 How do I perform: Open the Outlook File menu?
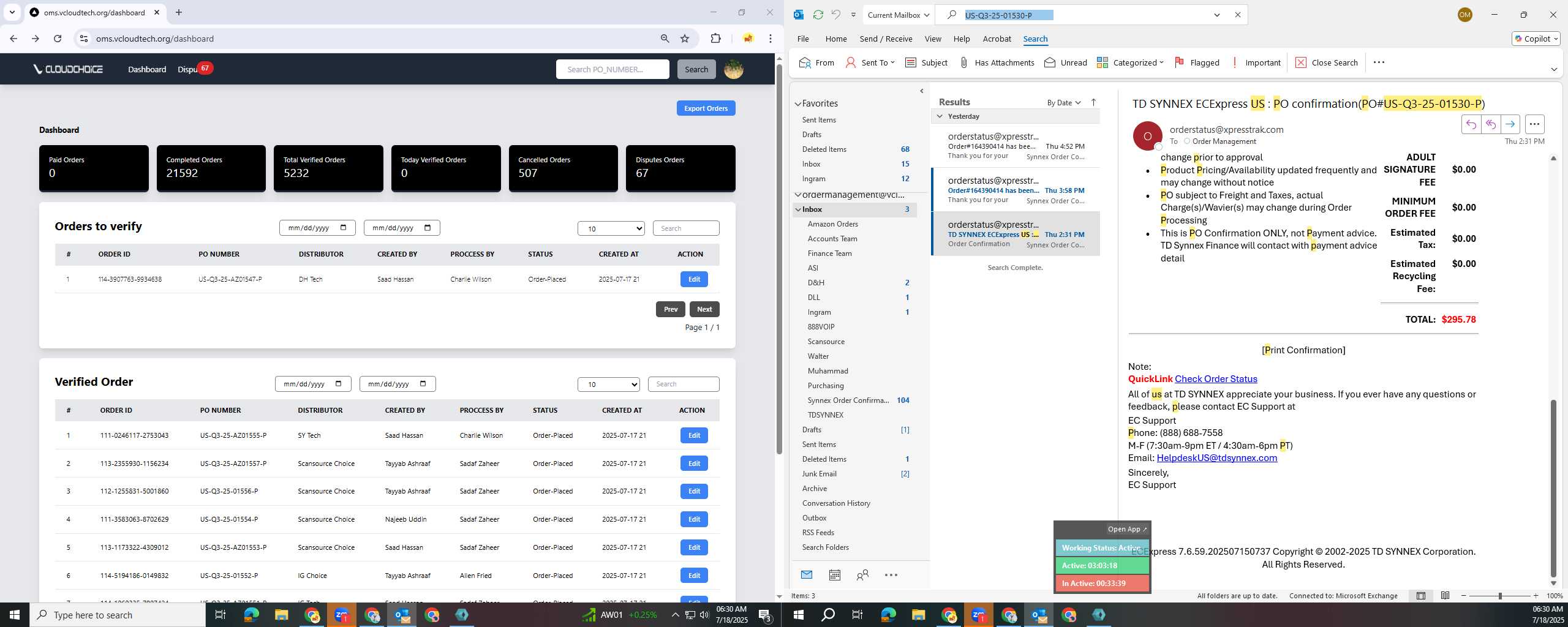tap(802, 39)
